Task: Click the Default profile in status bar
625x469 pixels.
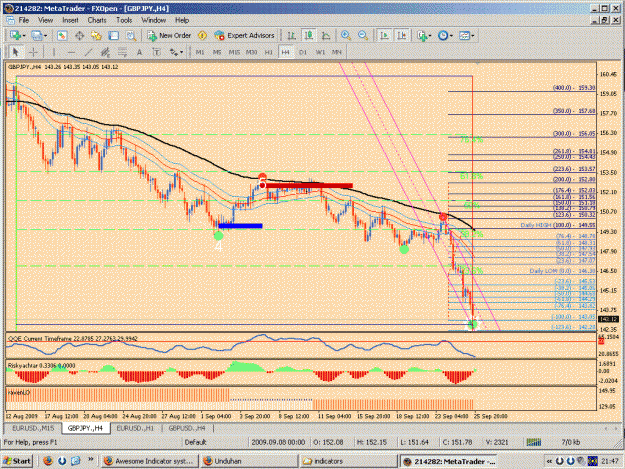Action: coord(195,442)
